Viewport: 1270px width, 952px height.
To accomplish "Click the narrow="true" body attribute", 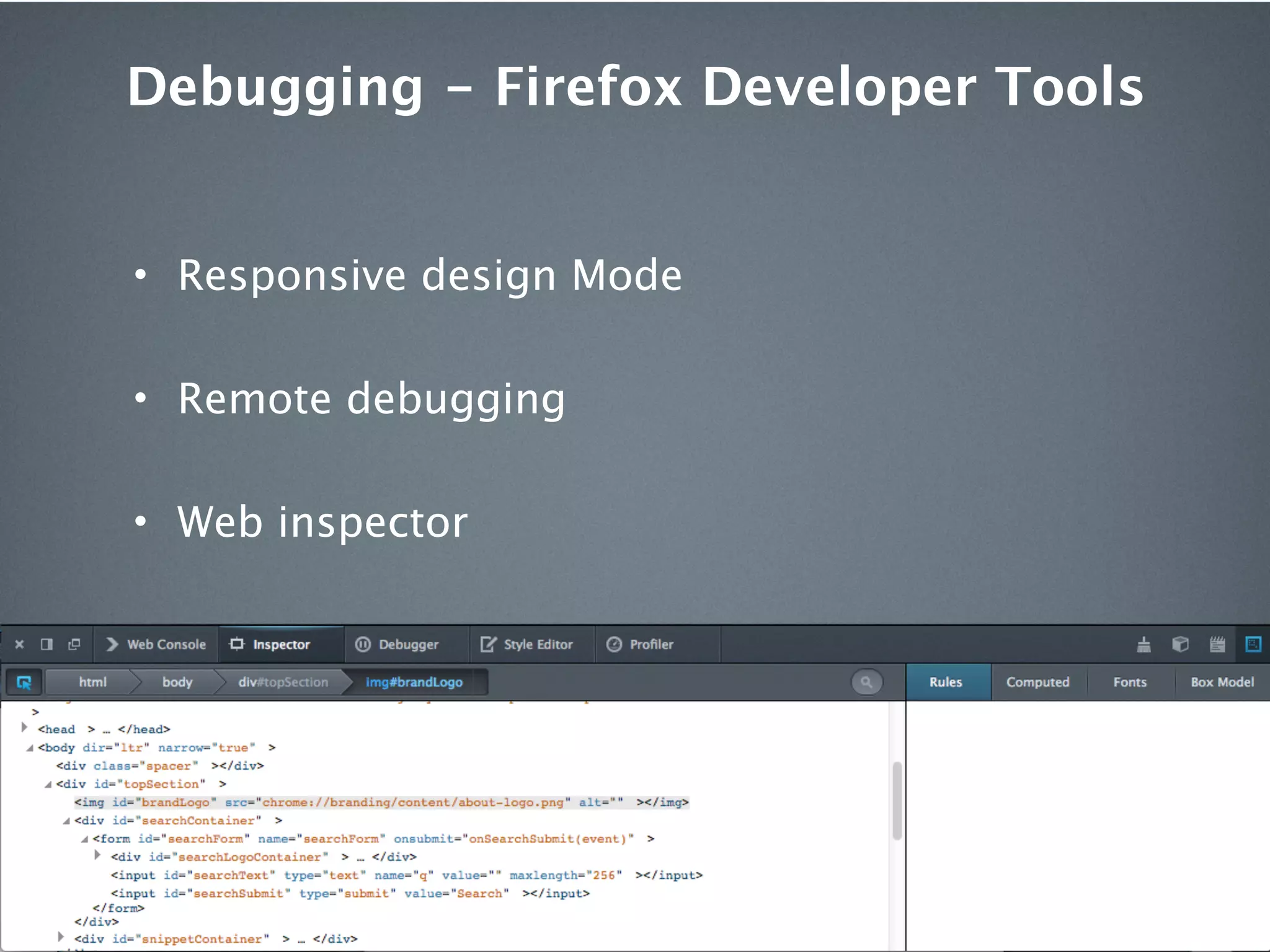I will 206,748.
